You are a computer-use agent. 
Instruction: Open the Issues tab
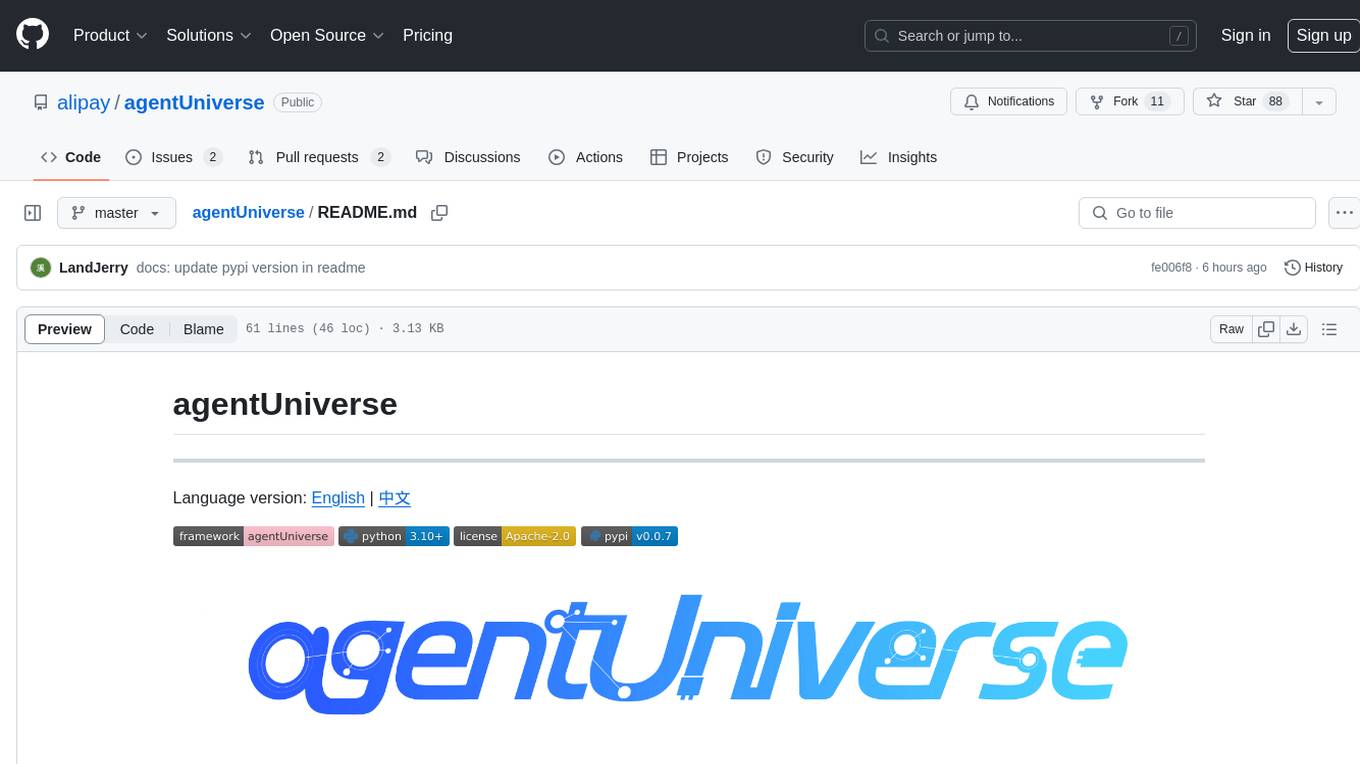tap(173, 157)
